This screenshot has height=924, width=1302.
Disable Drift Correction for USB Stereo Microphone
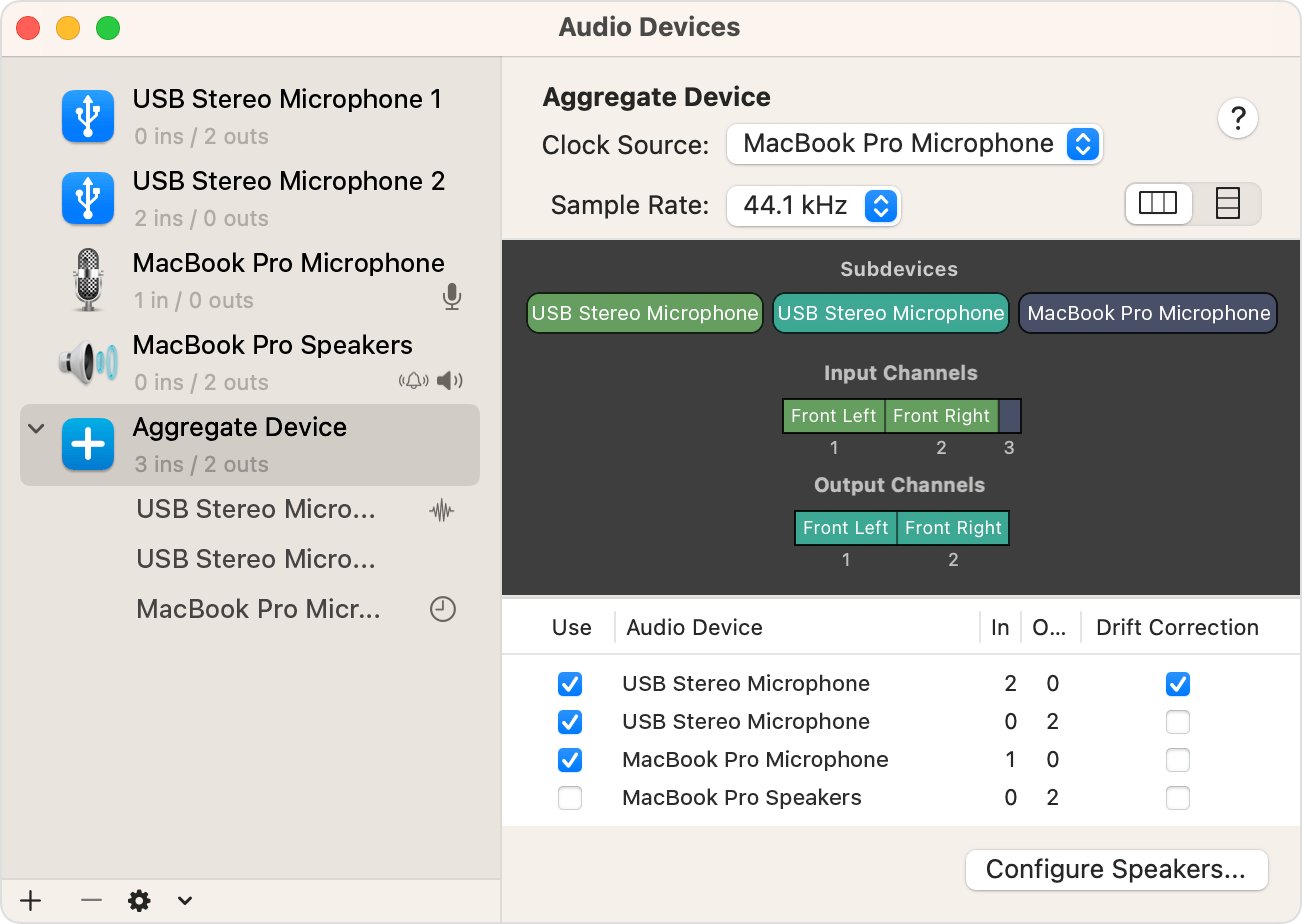[1177, 684]
